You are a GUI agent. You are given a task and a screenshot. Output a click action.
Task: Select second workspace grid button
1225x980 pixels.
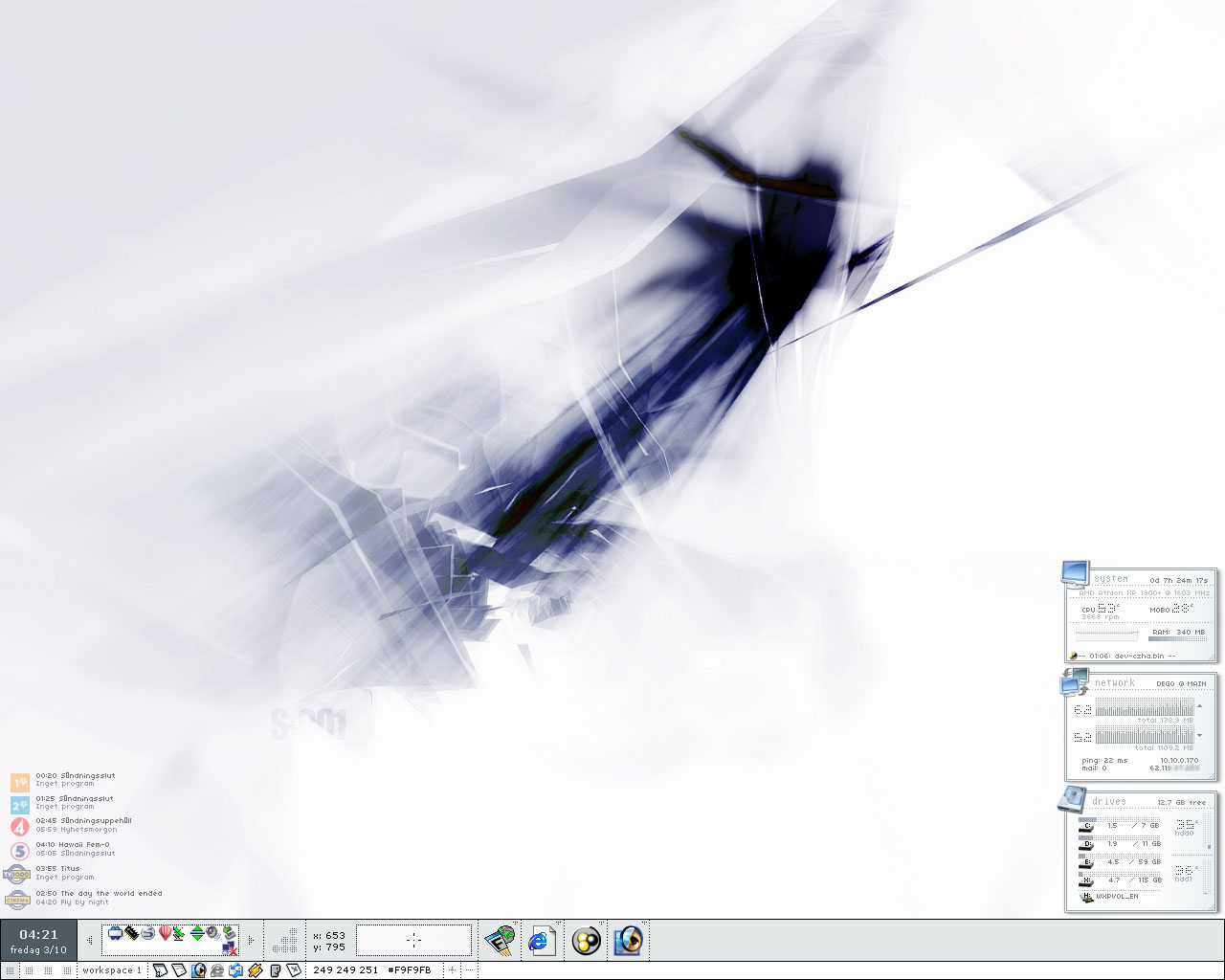pyautogui.click(x=29, y=969)
